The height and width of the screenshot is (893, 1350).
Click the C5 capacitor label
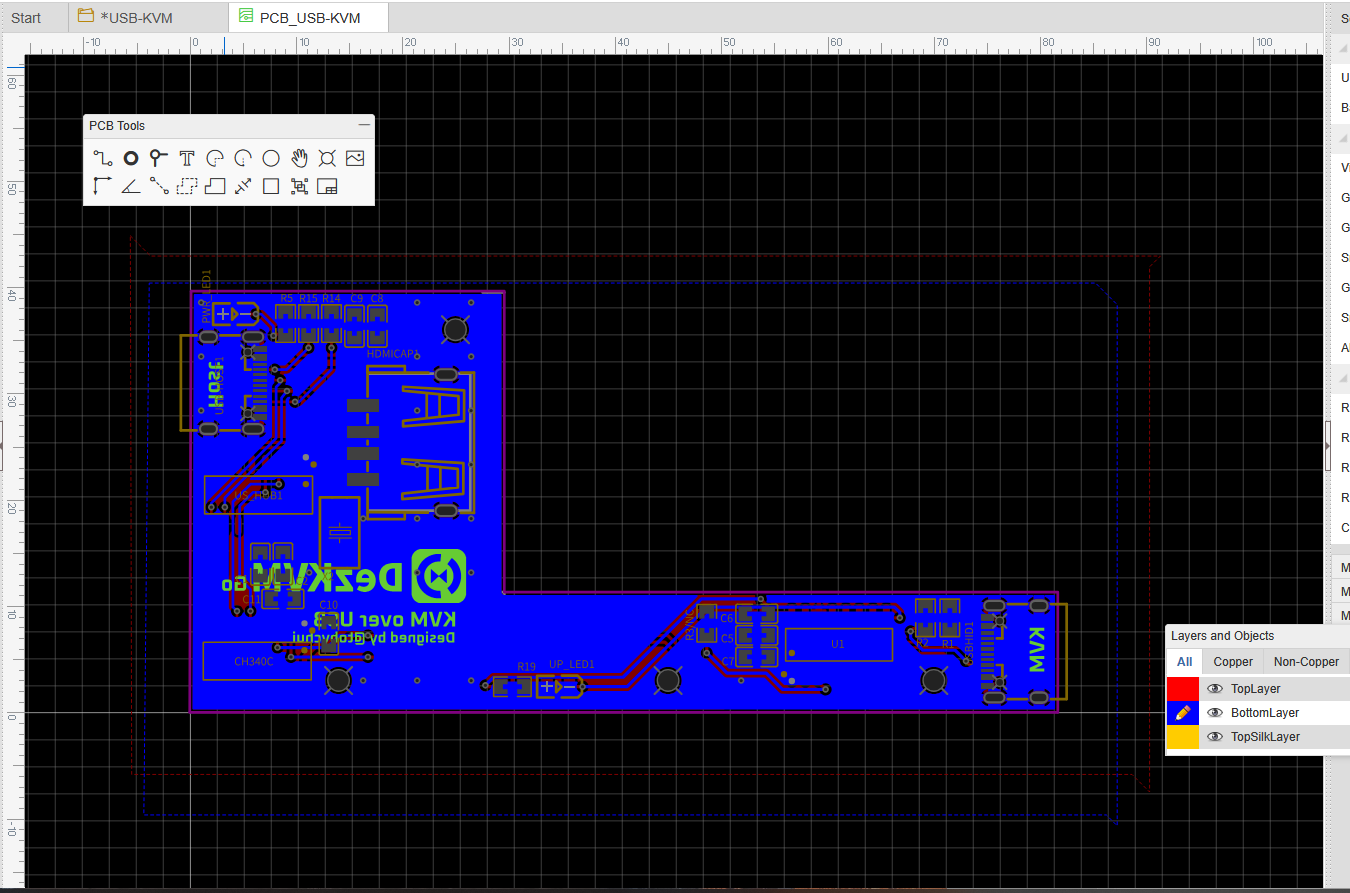tap(727, 638)
